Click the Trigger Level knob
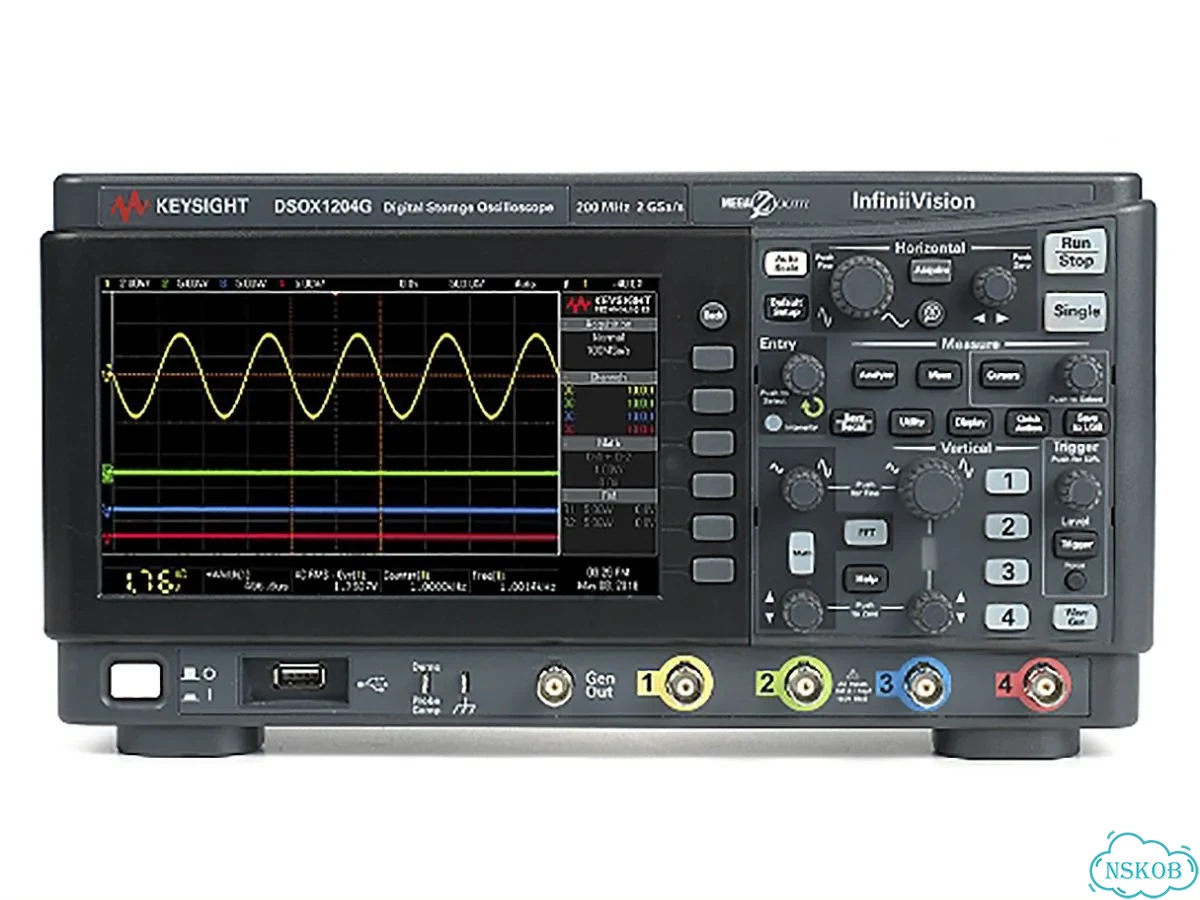The width and height of the screenshot is (1200, 900). (x=1078, y=490)
